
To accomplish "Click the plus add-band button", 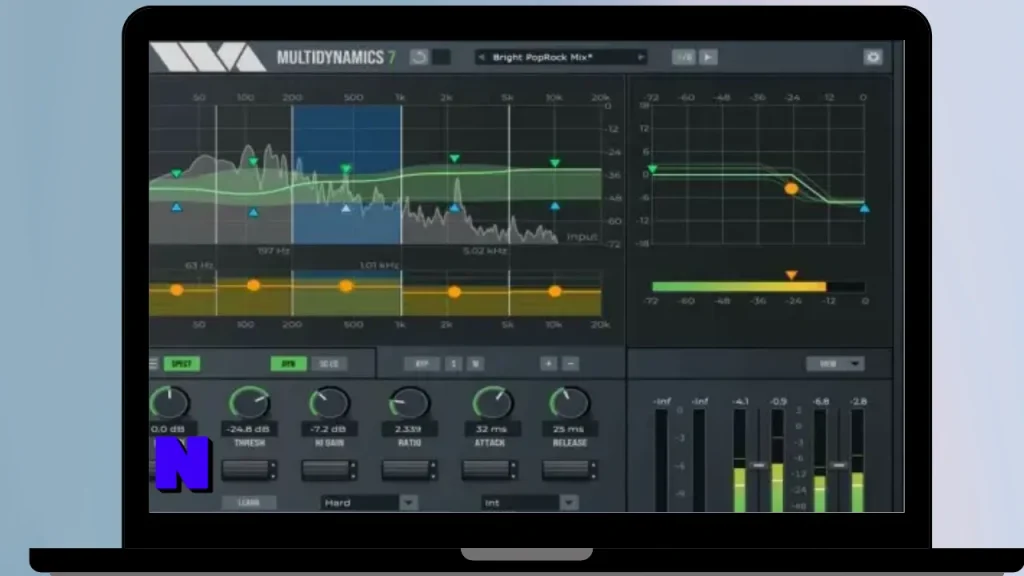I will tap(549, 364).
